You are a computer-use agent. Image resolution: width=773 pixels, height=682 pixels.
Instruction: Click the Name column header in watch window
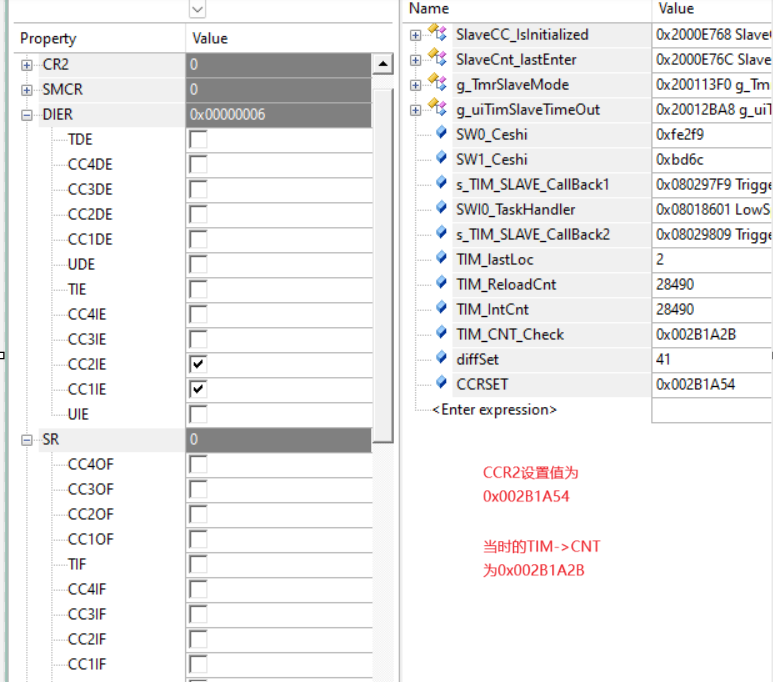click(527, 9)
